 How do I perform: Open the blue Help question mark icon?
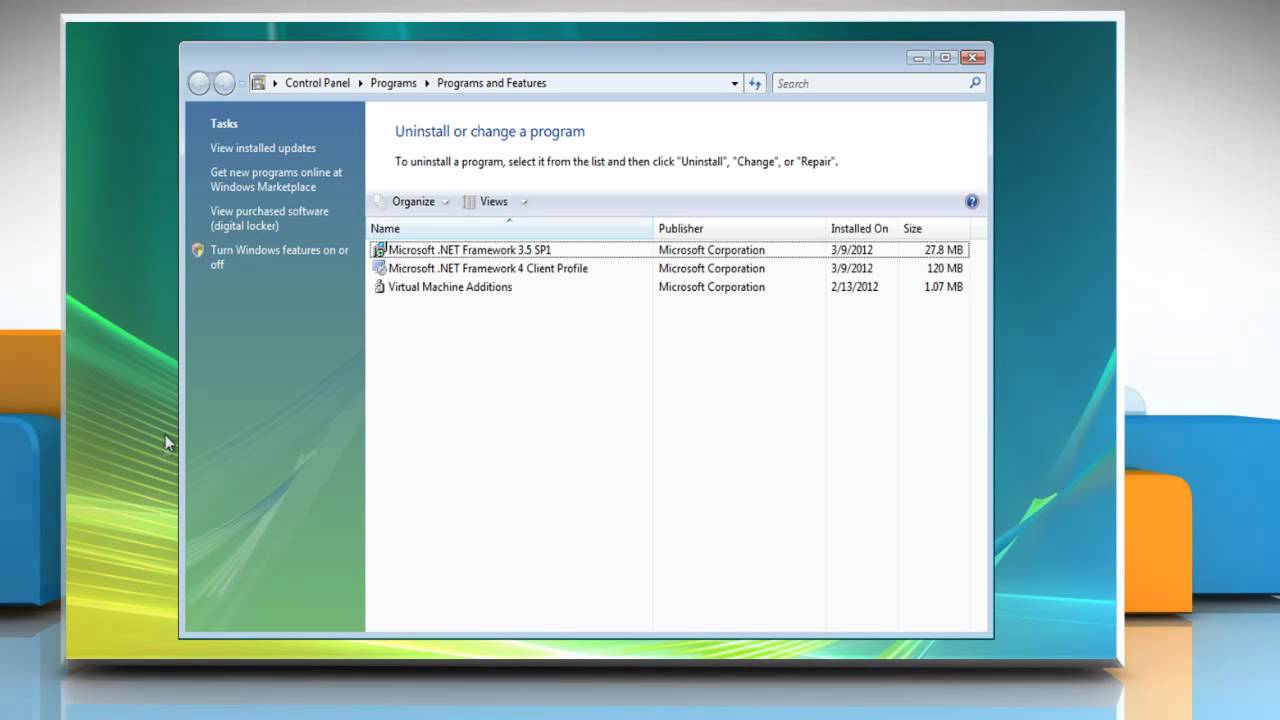[x=972, y=201]
